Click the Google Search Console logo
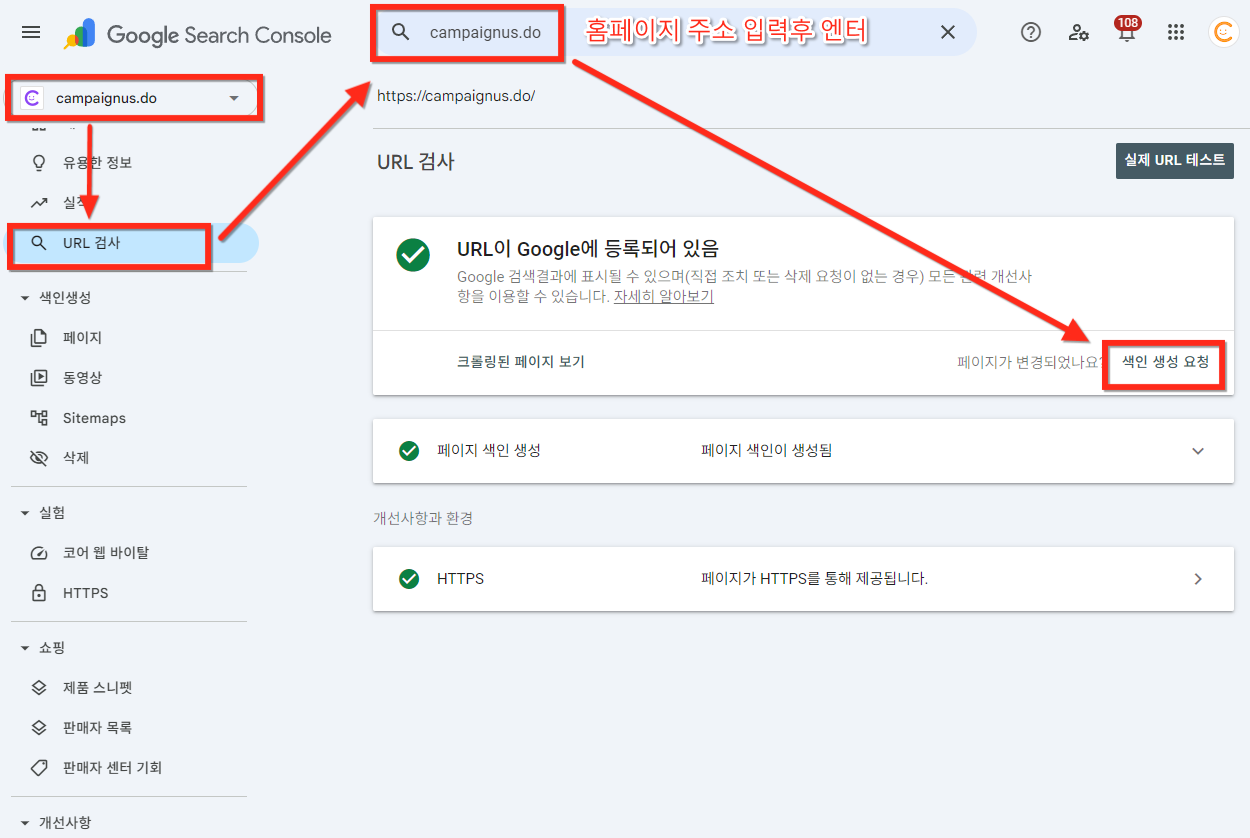Screen dimensions: 1250x838 tap(197, 35)
